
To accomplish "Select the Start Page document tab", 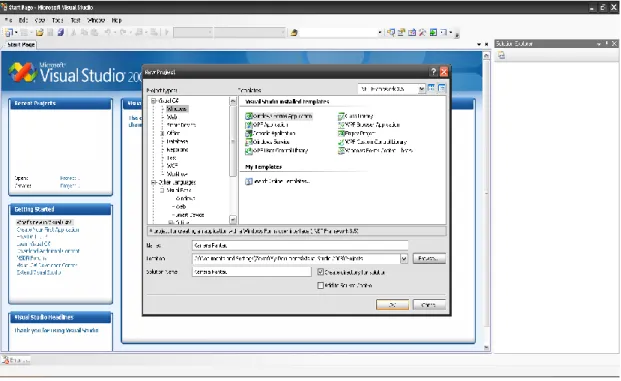I will pos(21,45).
